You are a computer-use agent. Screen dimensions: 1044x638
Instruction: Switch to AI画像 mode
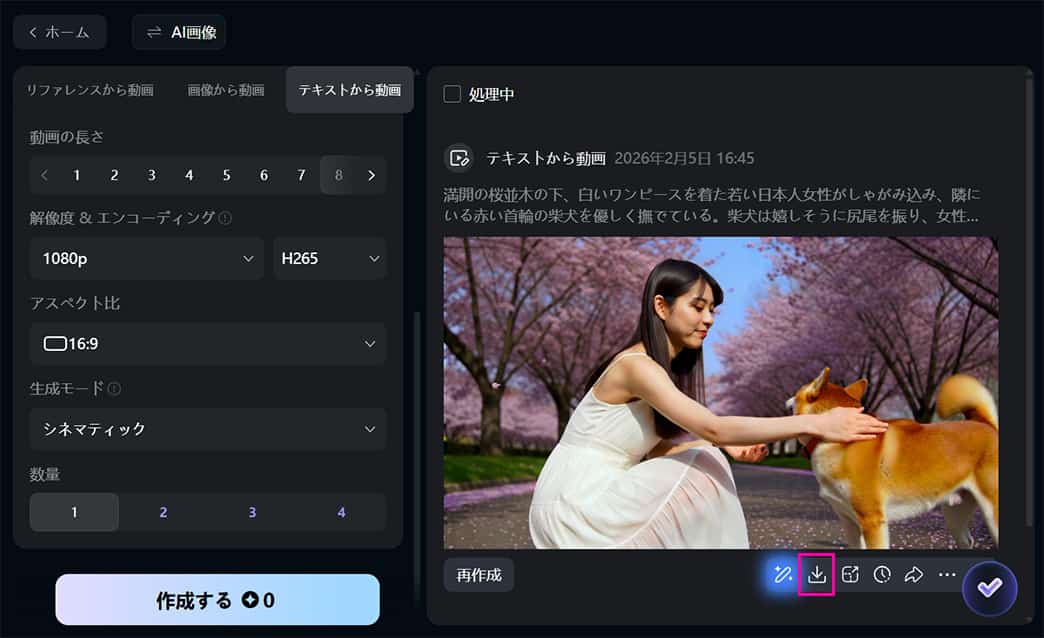click(178, 32)
